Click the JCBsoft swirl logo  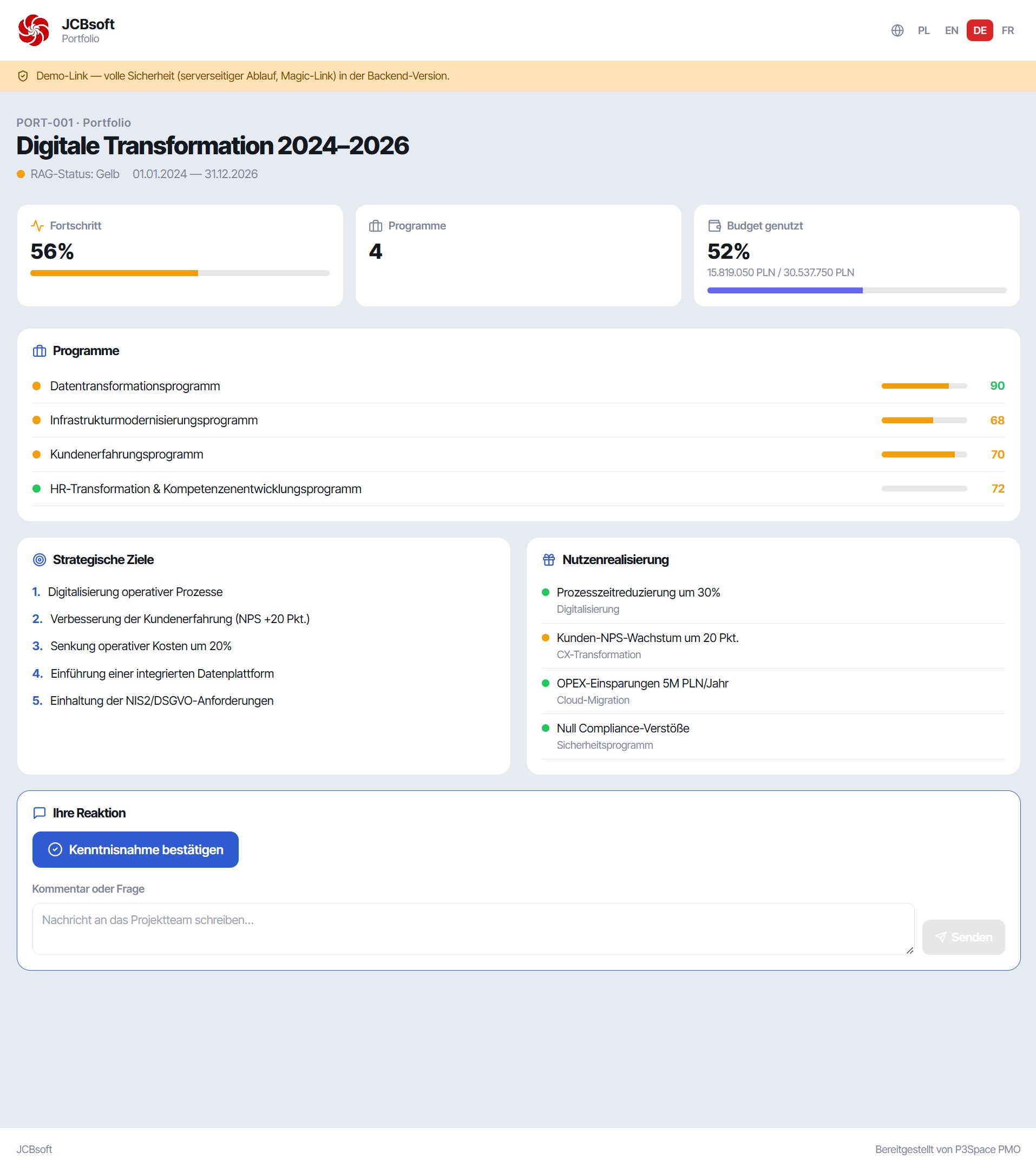coord(34,30)
